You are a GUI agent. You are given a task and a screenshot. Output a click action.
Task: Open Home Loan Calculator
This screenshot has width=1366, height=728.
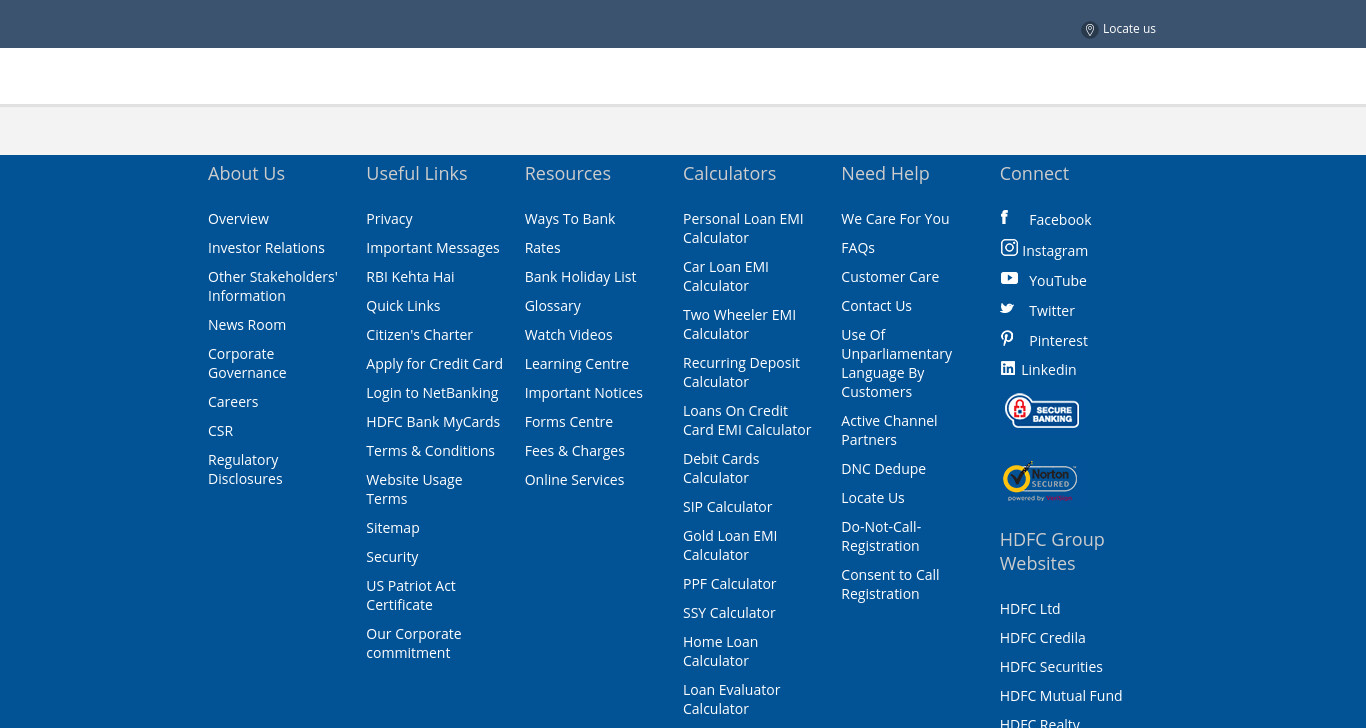pyautogui.click(x=720, y=651)
